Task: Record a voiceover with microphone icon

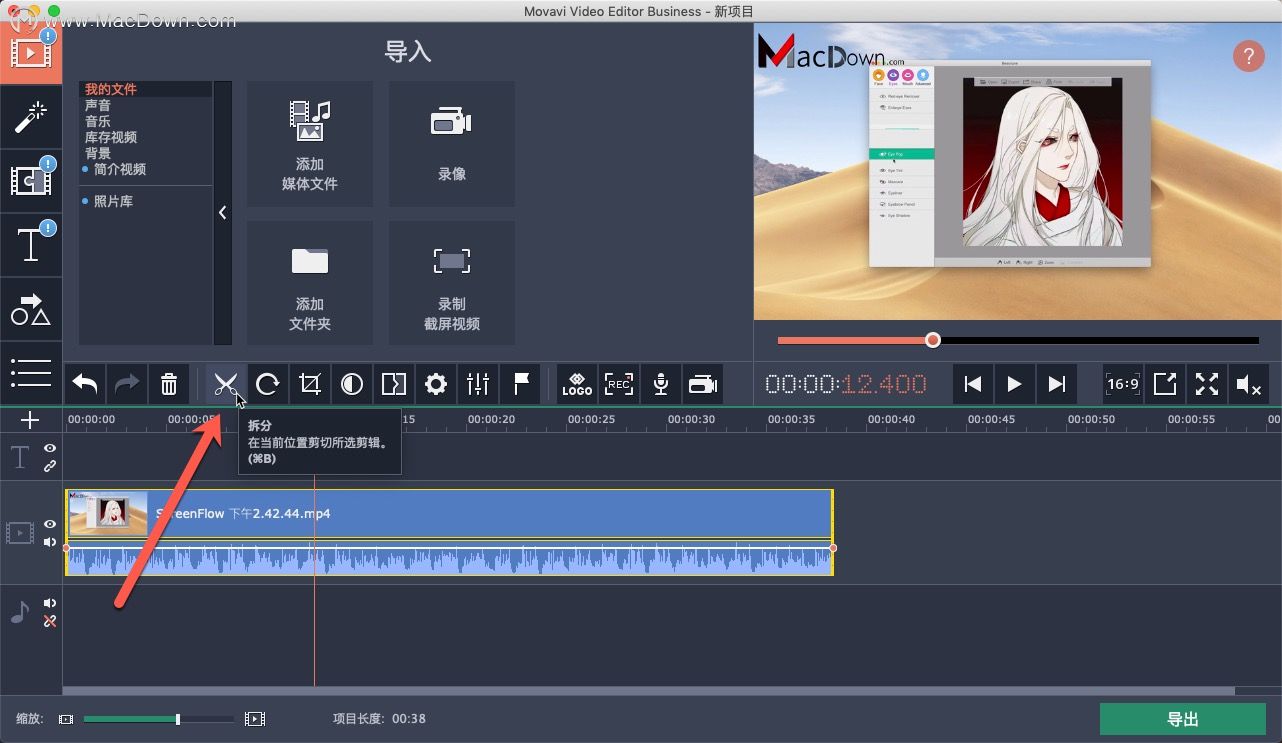Action: click(661, 384)
